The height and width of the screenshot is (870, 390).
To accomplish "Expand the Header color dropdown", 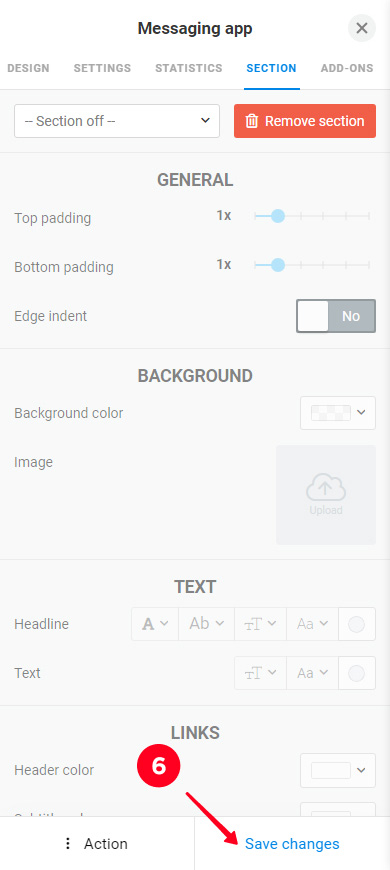I will (x=338, y=770).
